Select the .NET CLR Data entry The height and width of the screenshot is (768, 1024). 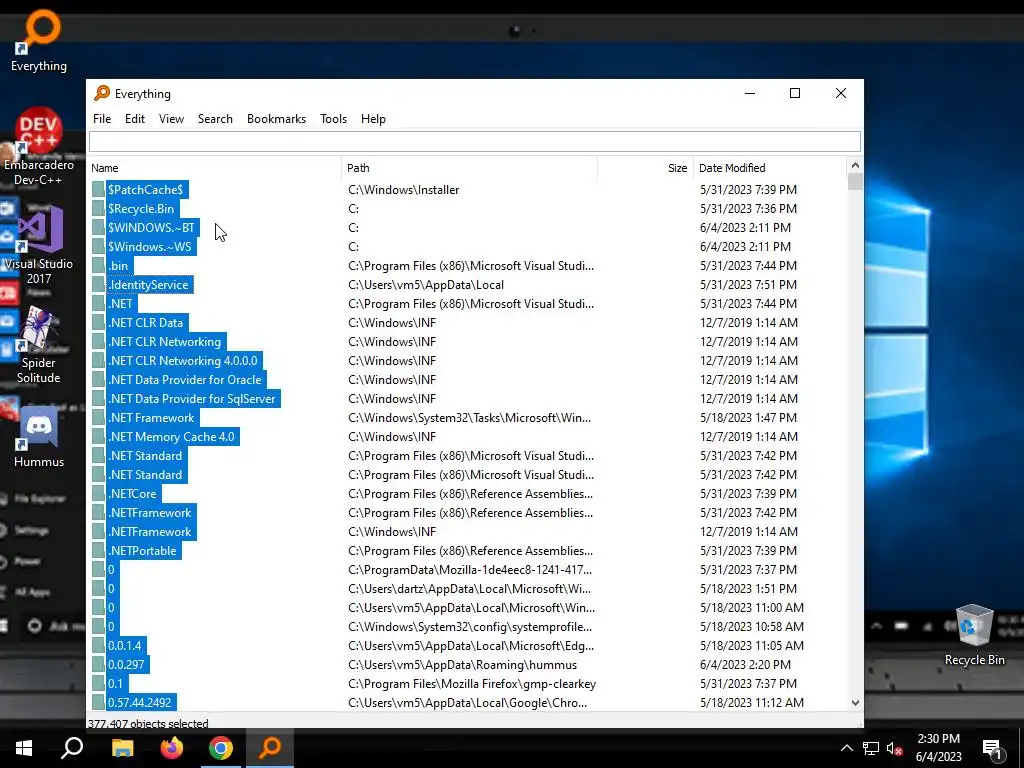(x=146, y=323)
